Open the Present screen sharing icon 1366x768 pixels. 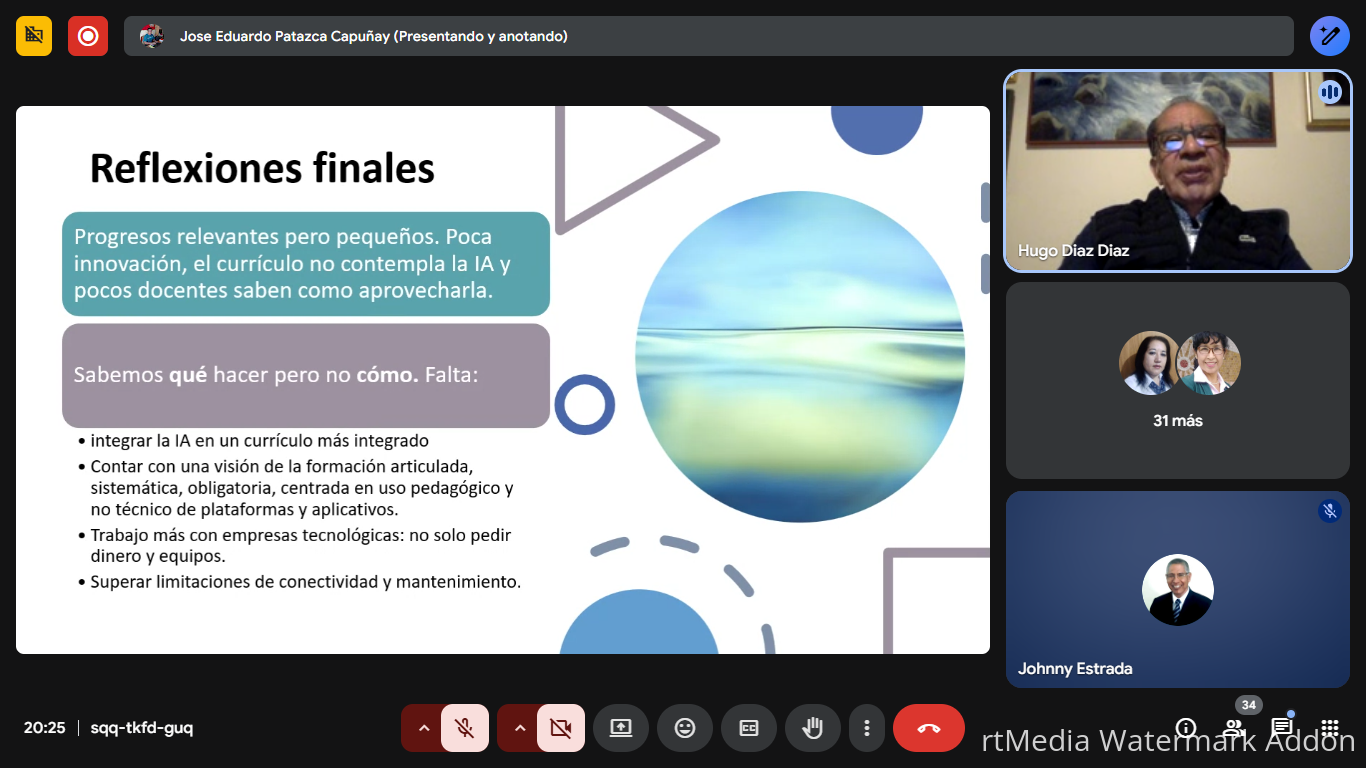click(x=621, y=728)
